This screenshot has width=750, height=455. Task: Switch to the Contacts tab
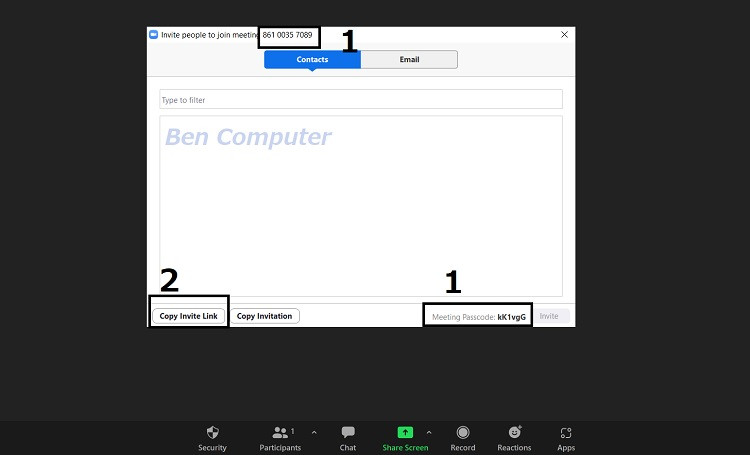(x=312, y=60)
